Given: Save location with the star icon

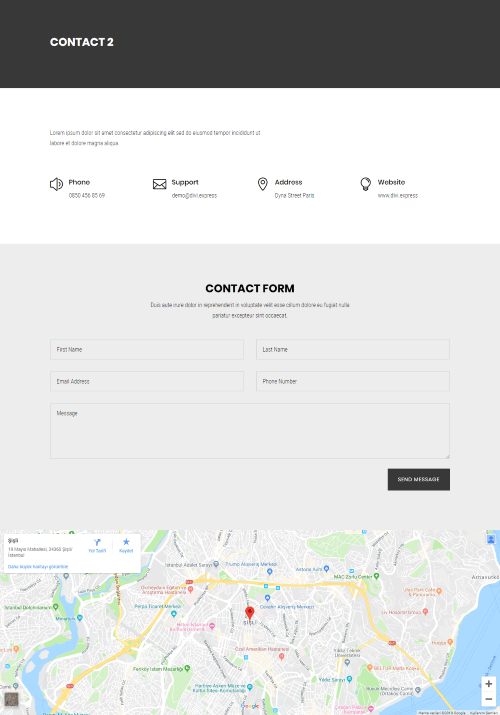Looking at the screenshot, I should click(x=126, y=542).
